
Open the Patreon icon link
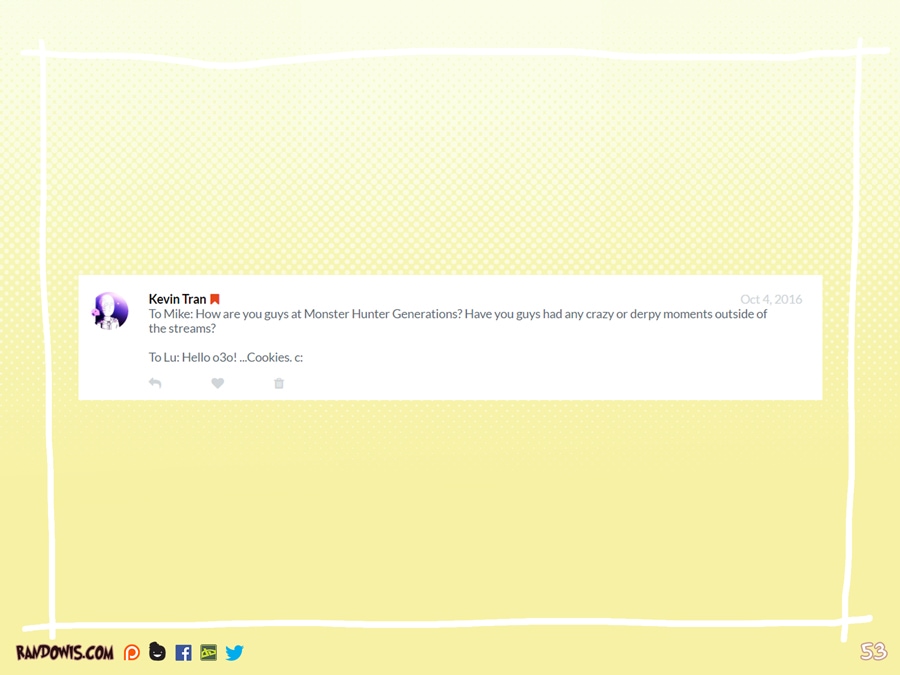(132, 653)
